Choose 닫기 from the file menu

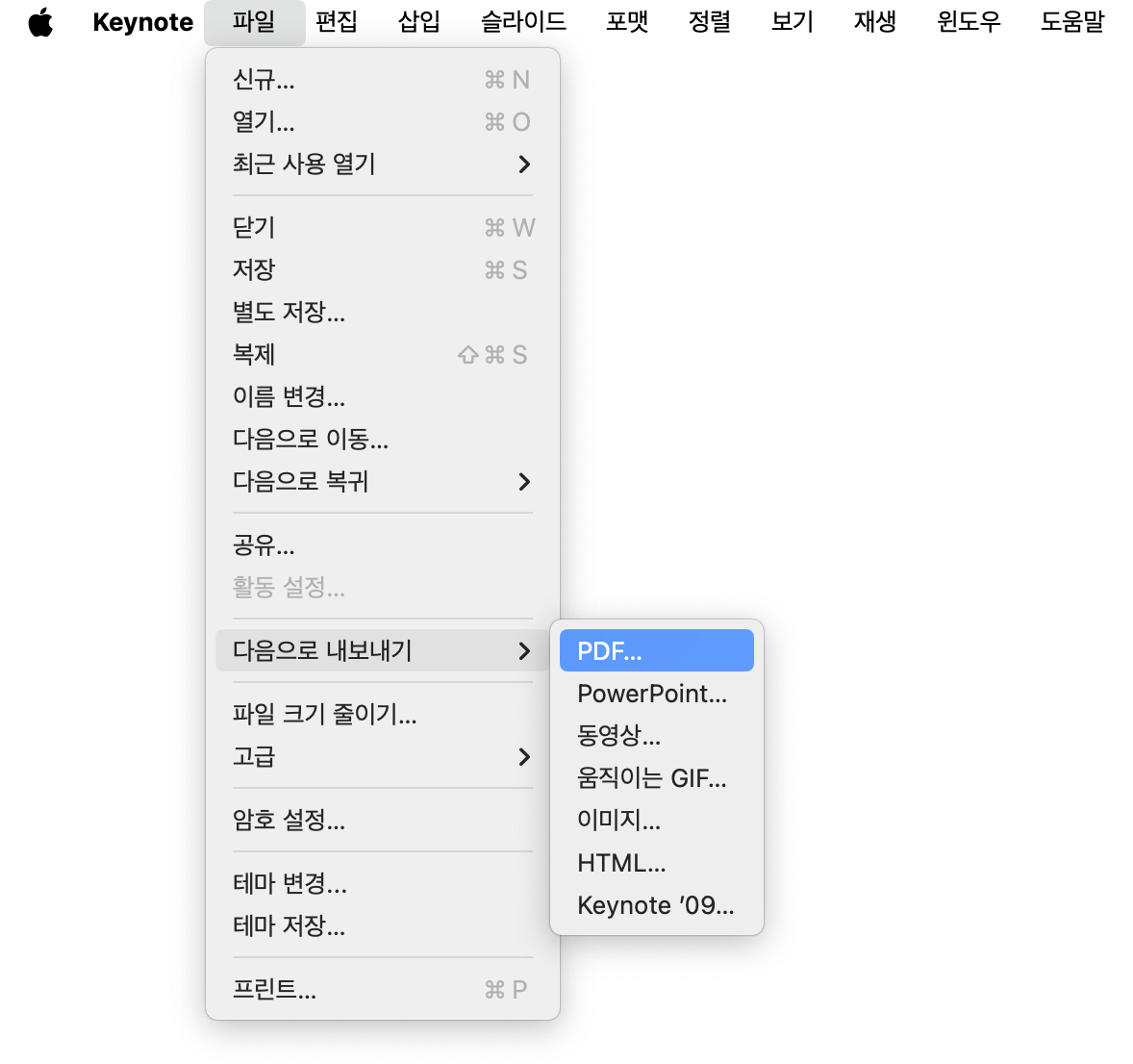tap(382, 228)
